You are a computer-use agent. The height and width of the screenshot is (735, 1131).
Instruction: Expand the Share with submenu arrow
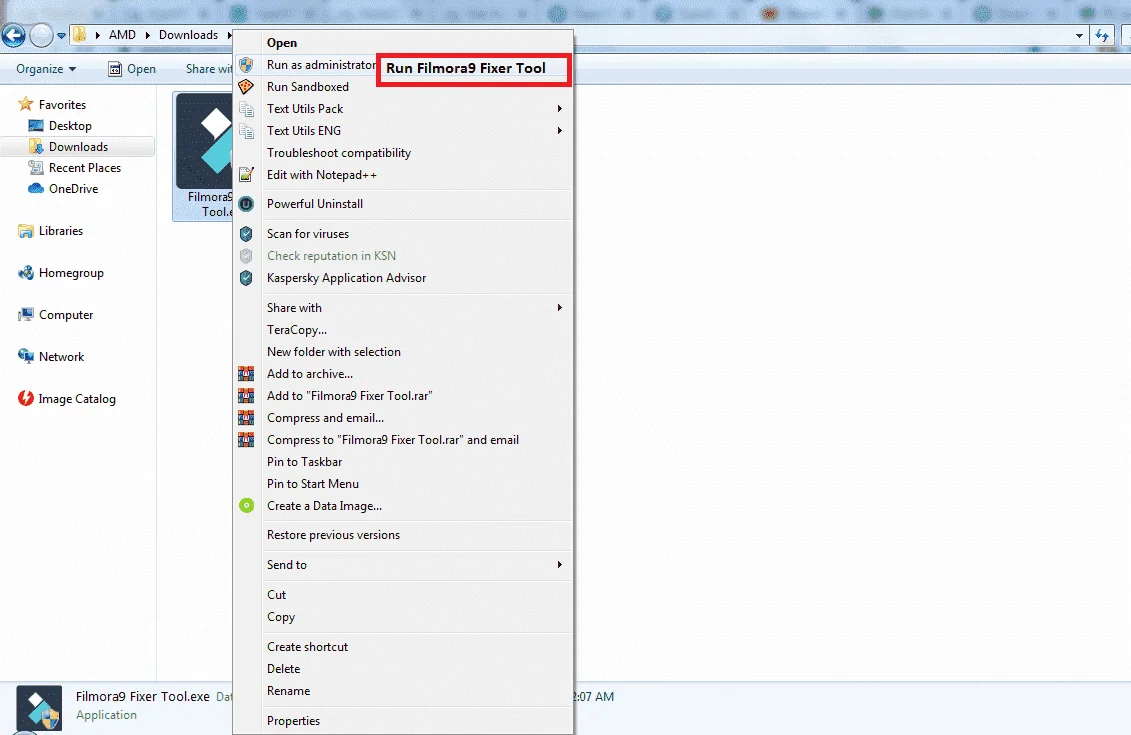point(559,307)
